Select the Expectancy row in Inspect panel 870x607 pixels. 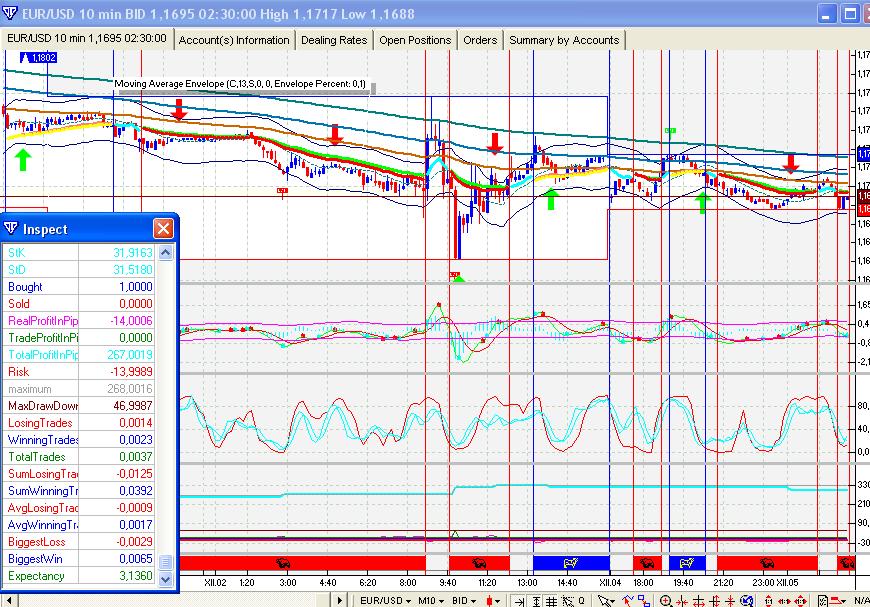click(80, 576)
